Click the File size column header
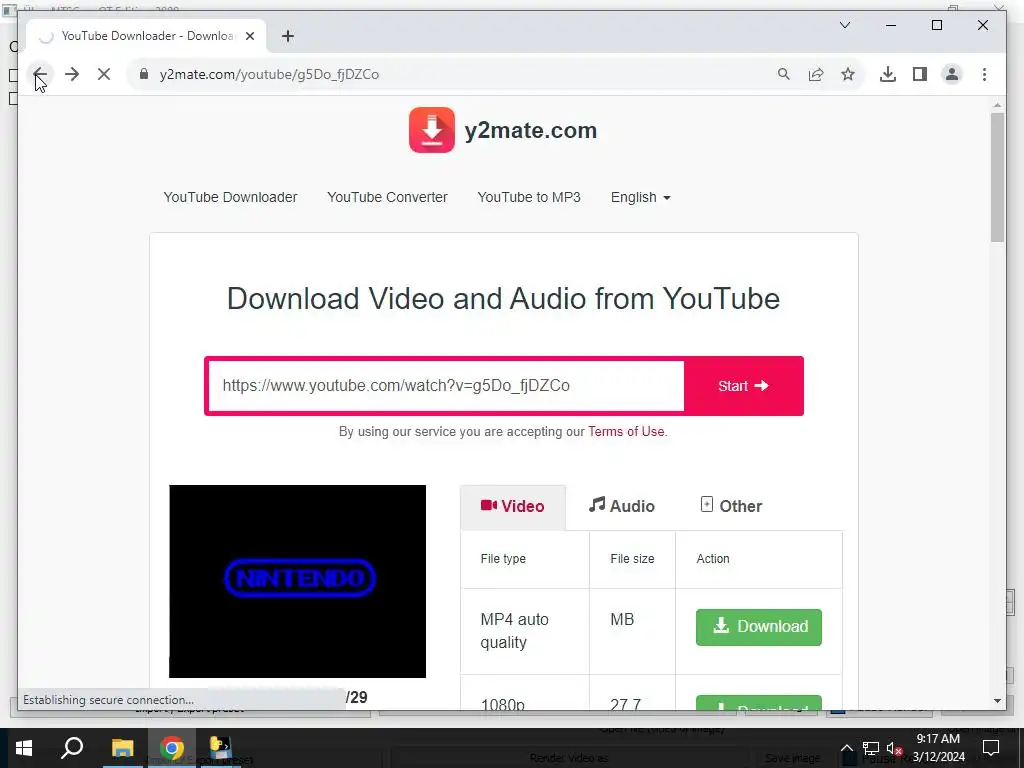 point(632,558)
